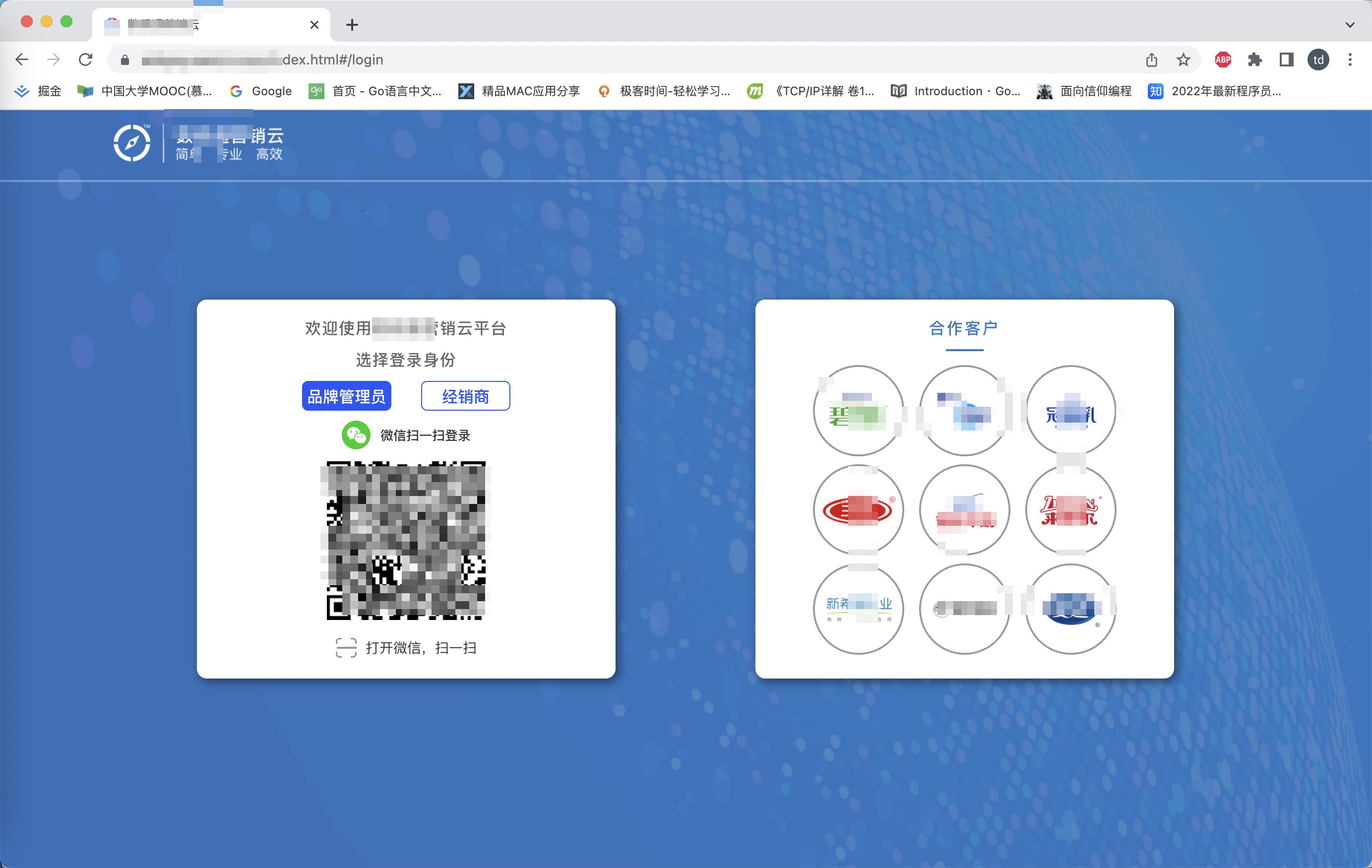
Task: Open Chrome's three-dot menu
Action: pos(1350,60)
